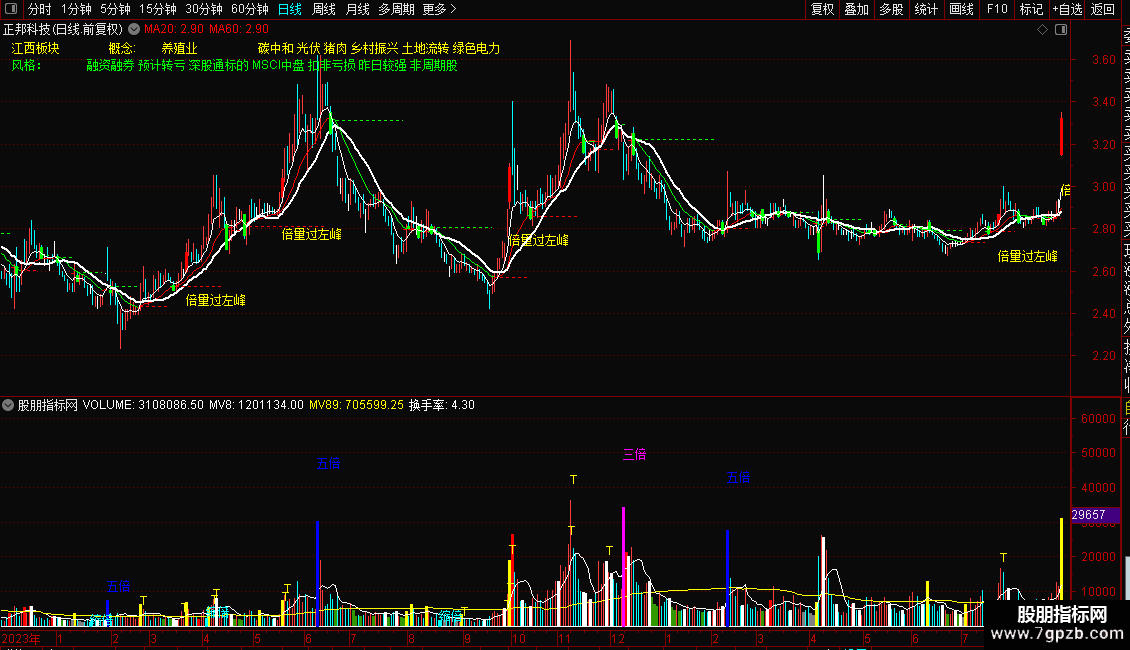
Task: Select the 60分钟 period
Action: [249, 9]
